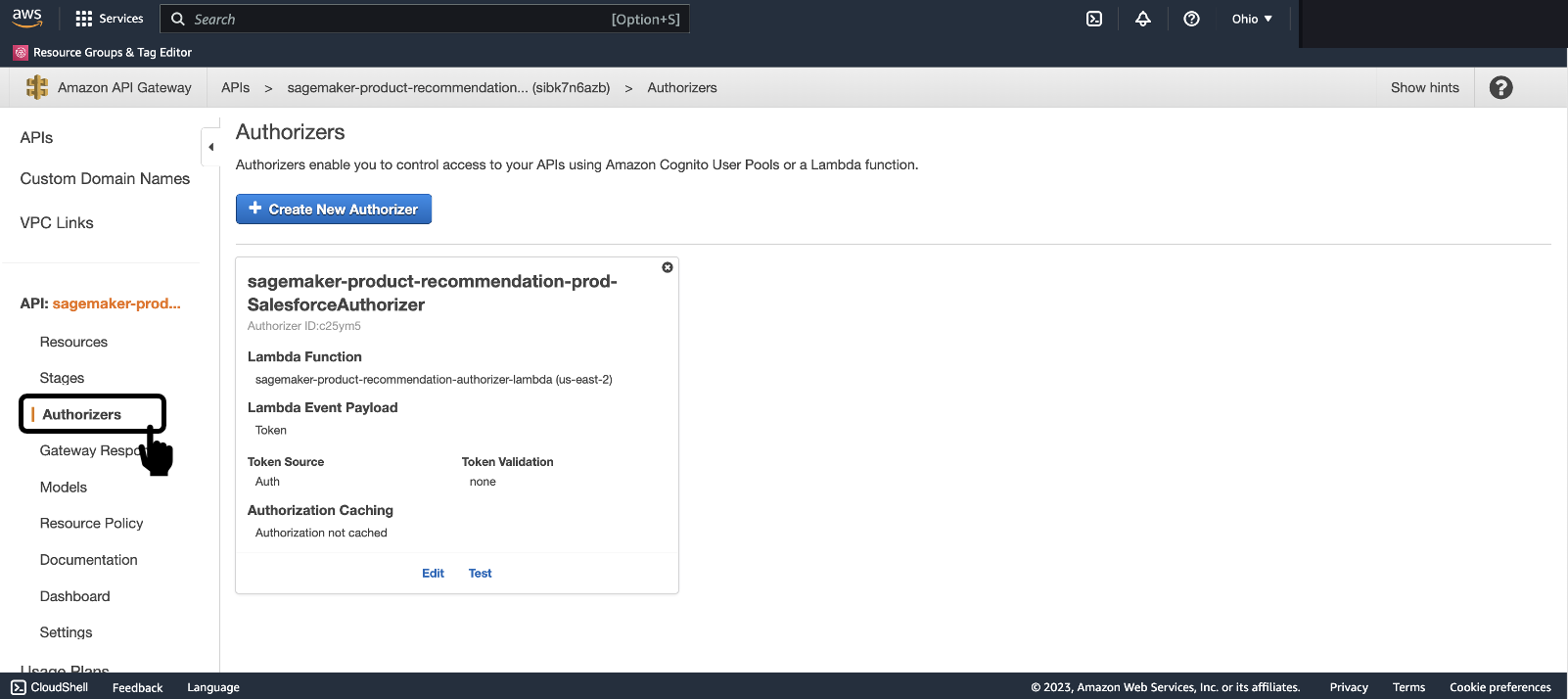Select Stages in the API menu
The width and height of the screenshot is (1568, 699).
click(62, 378)
